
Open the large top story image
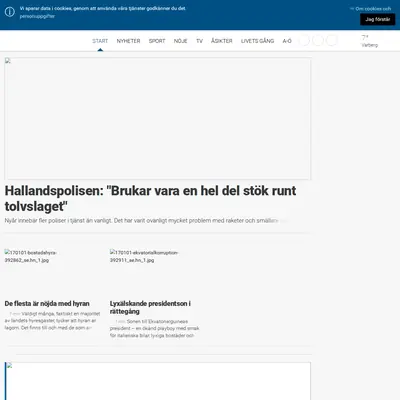pyautogui.click(x=158, y=119)
